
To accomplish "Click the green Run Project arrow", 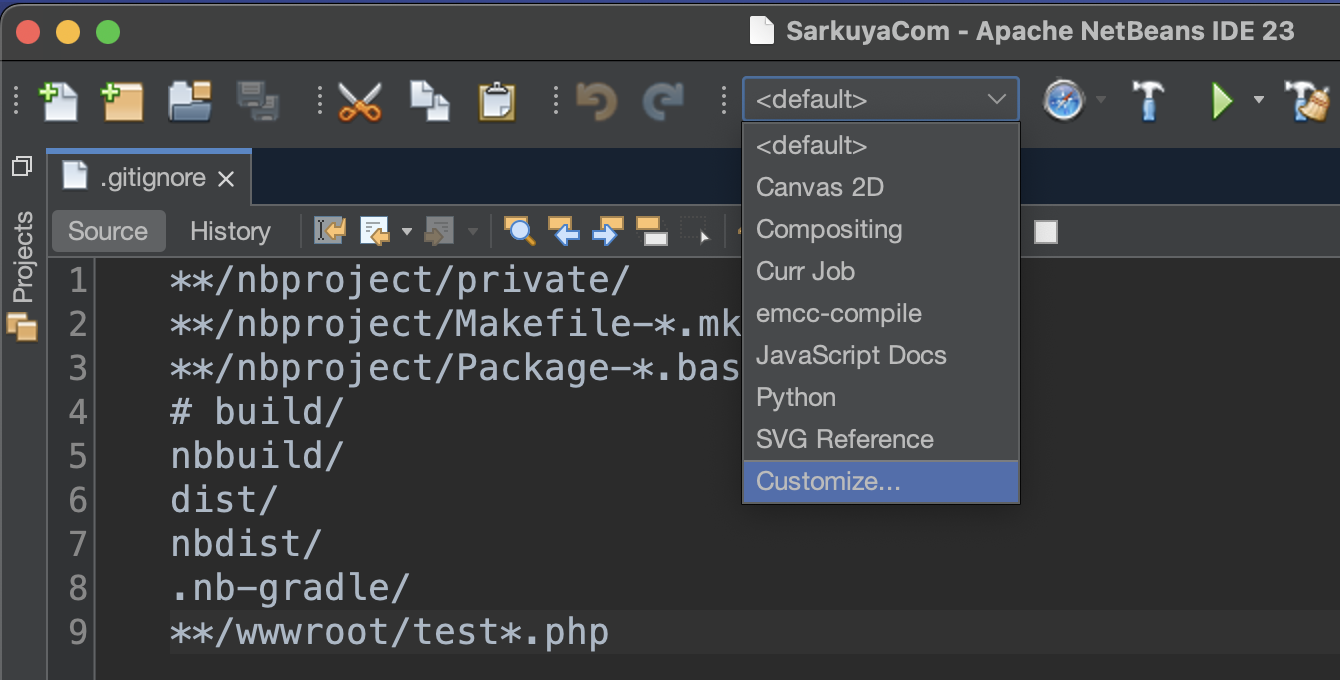I will pos(1222,100).
